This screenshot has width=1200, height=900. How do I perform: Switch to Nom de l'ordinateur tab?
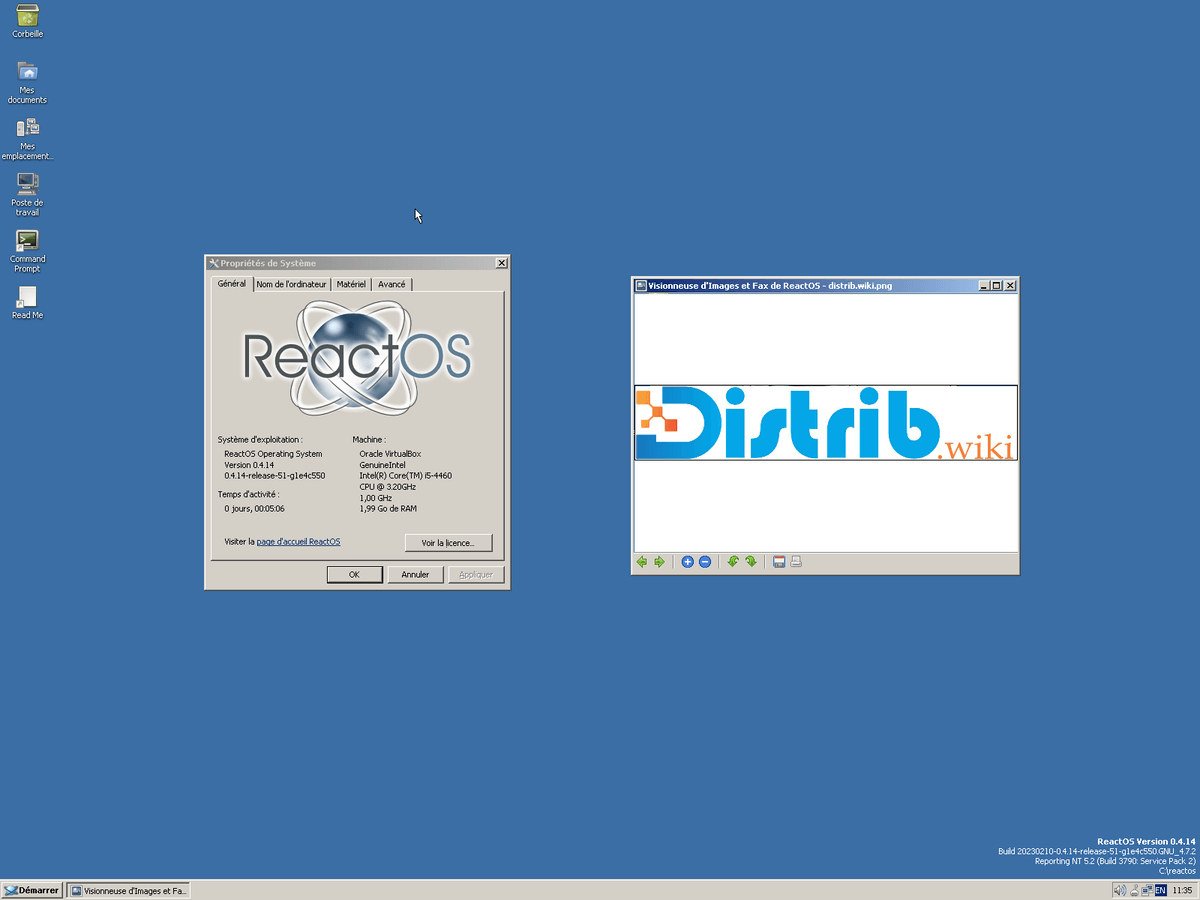point(291,285)
